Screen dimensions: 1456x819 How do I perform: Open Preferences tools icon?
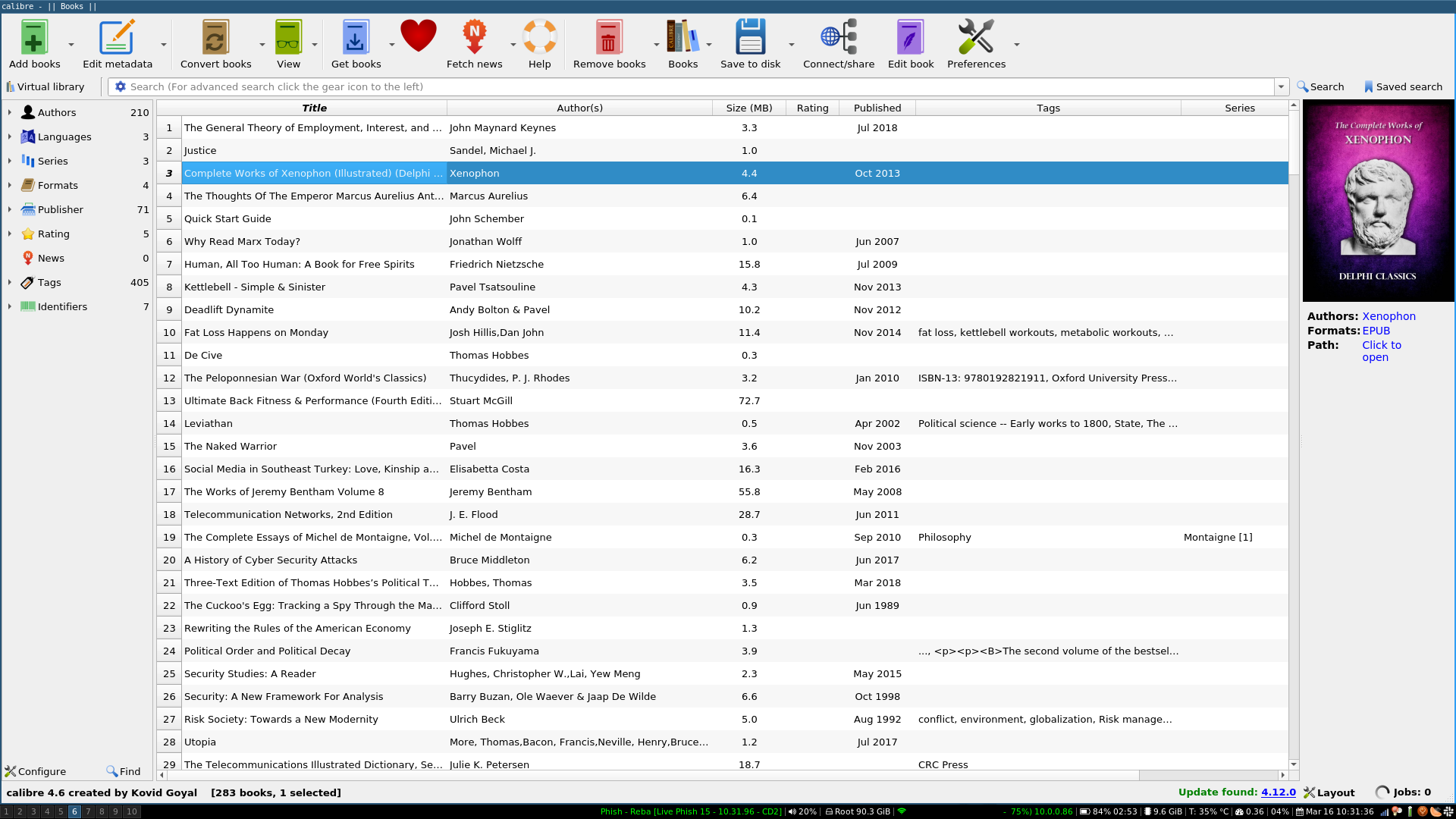976,38
